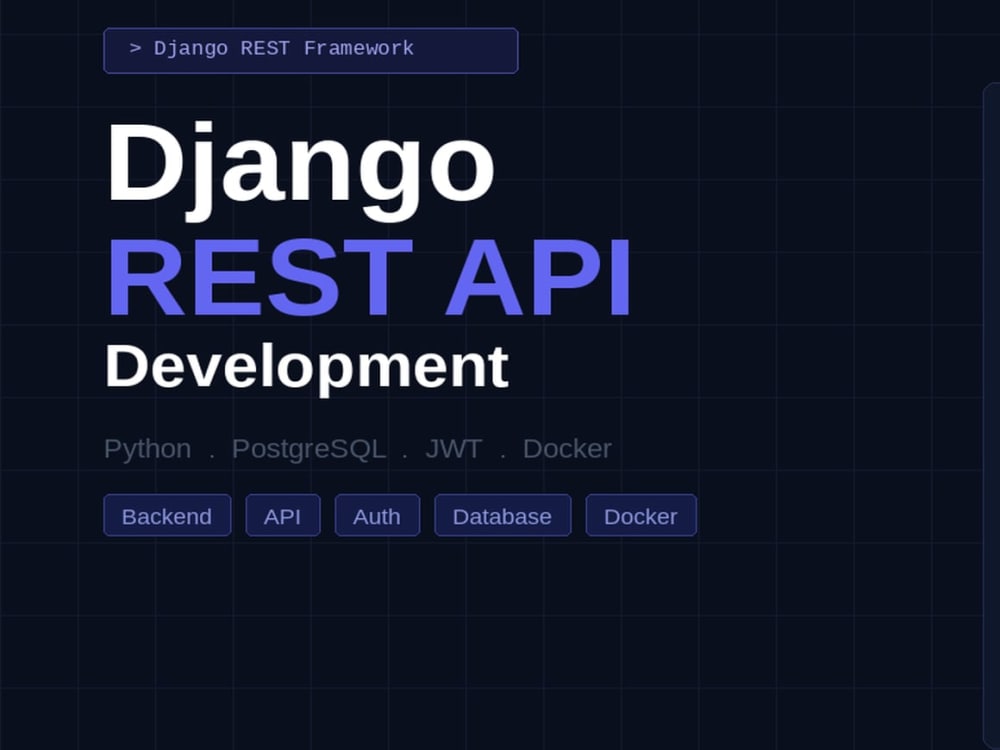Choose the Database tag
The width and height of the screenshot is (1000, 750).
503,515
